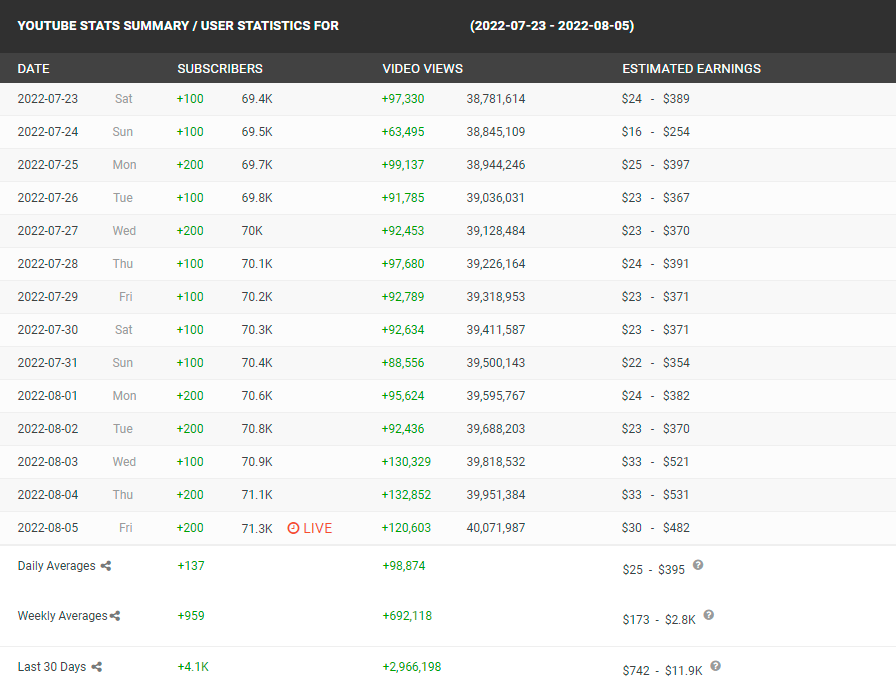Click date 2022-08-05

48,528
